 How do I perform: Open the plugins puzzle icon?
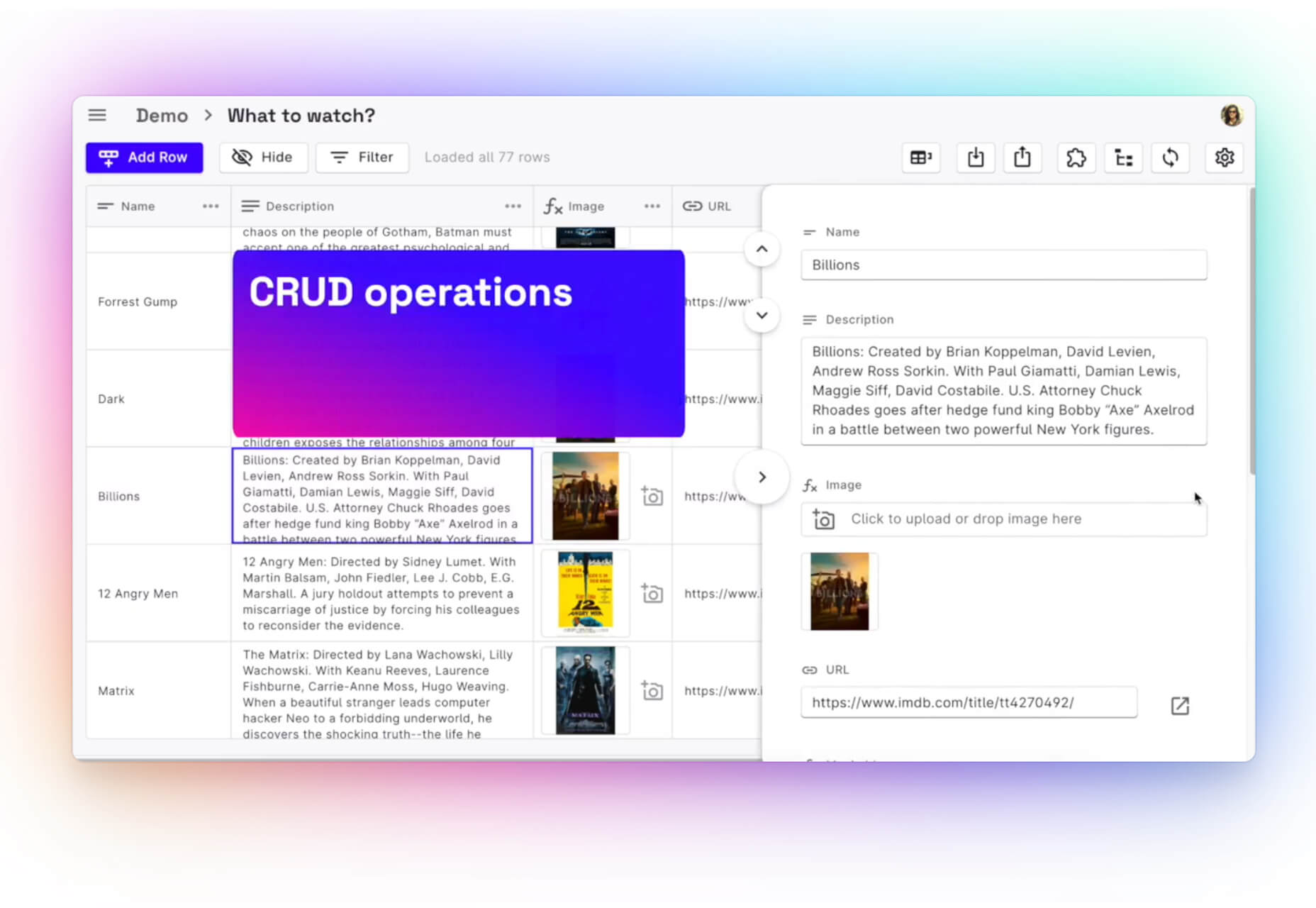pos(1076,157)
